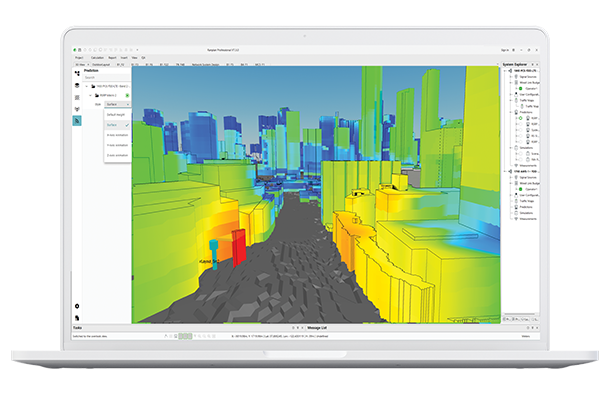Enable the last prediction radio under Predictions
The width and height of the screenshot is (609, 394).
520,142
